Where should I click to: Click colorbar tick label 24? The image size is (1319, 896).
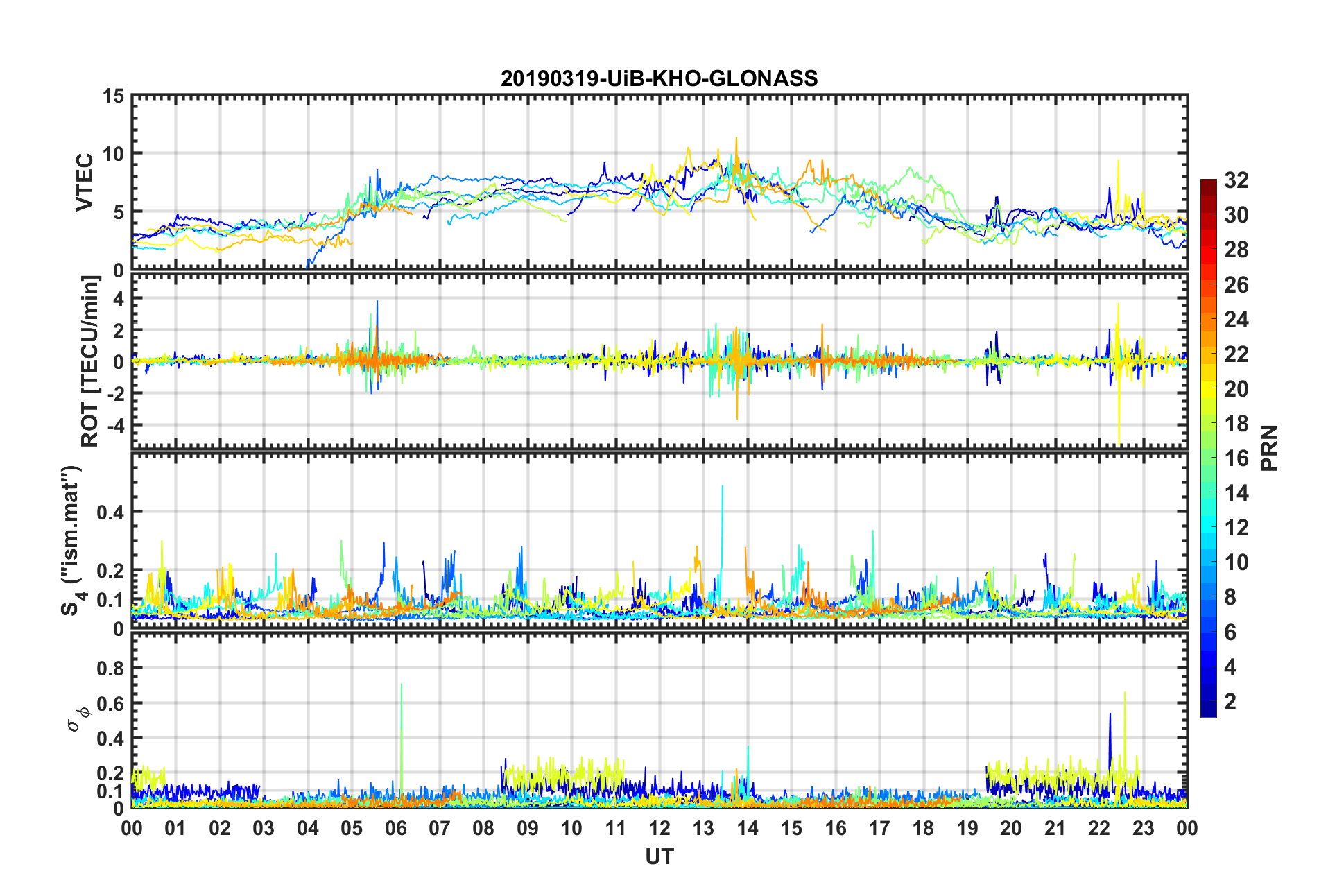pyautogui.click(x=1236, y=319)
